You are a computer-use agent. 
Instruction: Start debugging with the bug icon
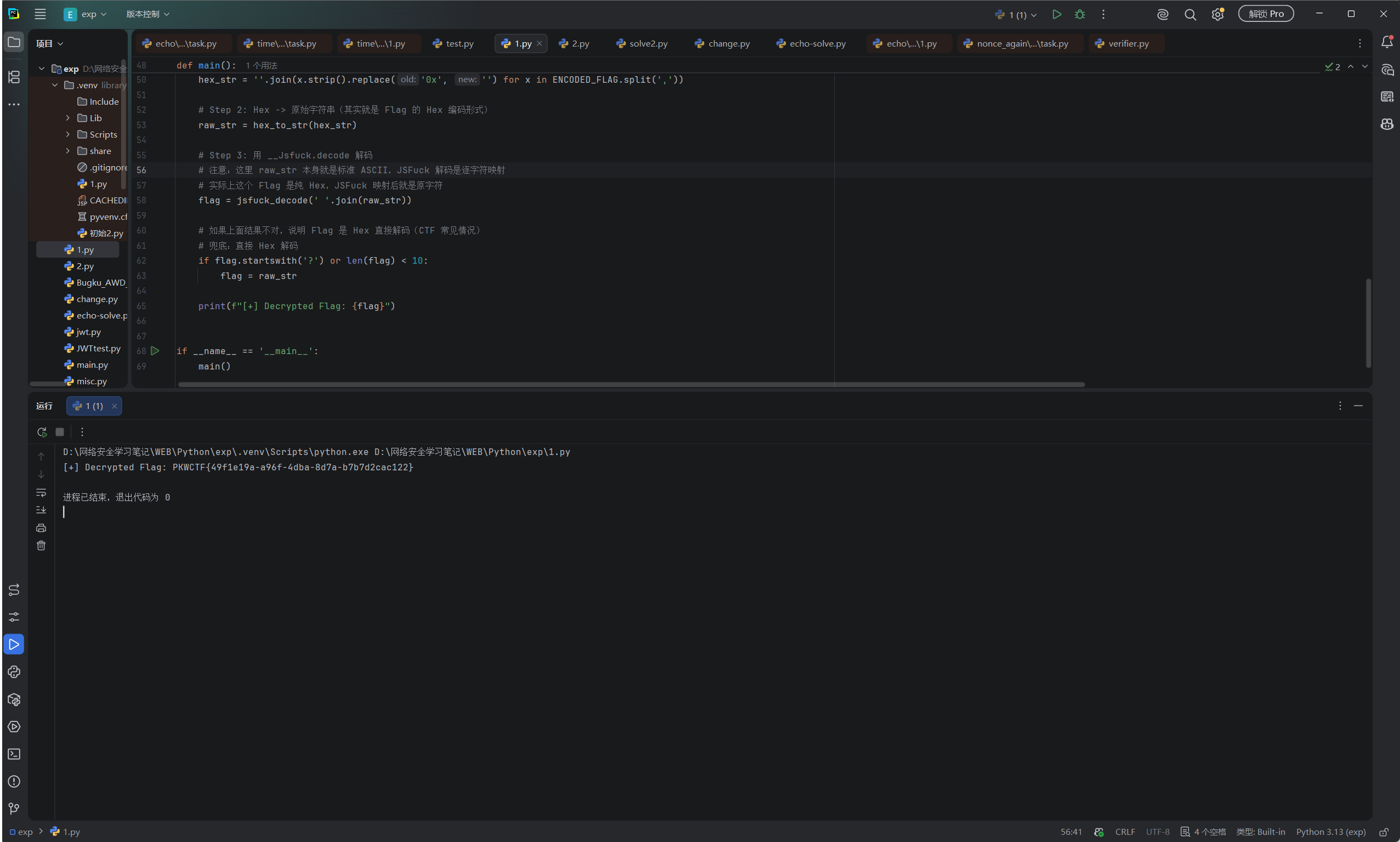(1079, 14)
